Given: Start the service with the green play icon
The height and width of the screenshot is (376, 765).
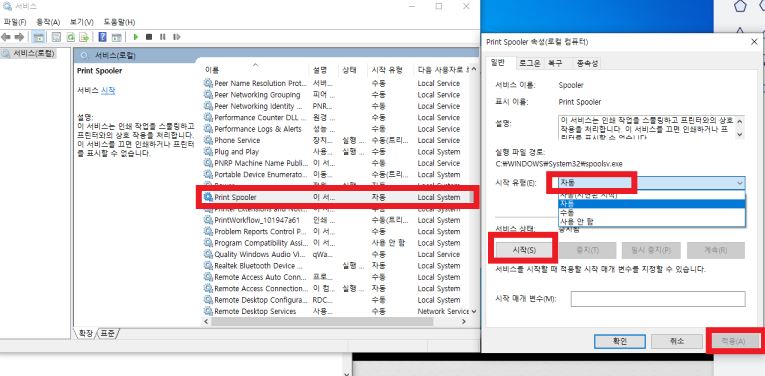Looking at the screenshot, I should pos(136,37).
